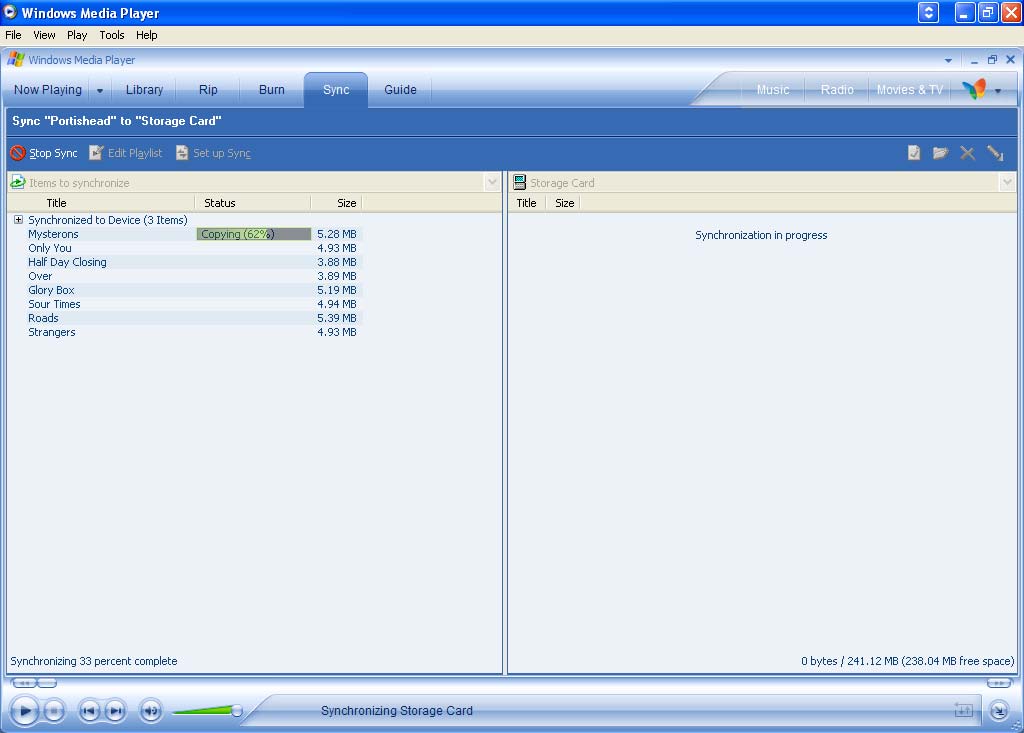
Task: Open the Burn tab
Action: [272, 90]
